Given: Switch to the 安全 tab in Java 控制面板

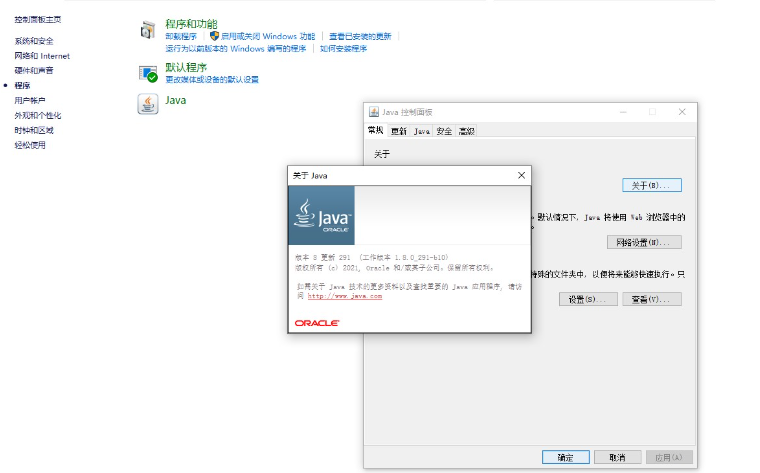Looking at the screenshot, I should point(444,131).
